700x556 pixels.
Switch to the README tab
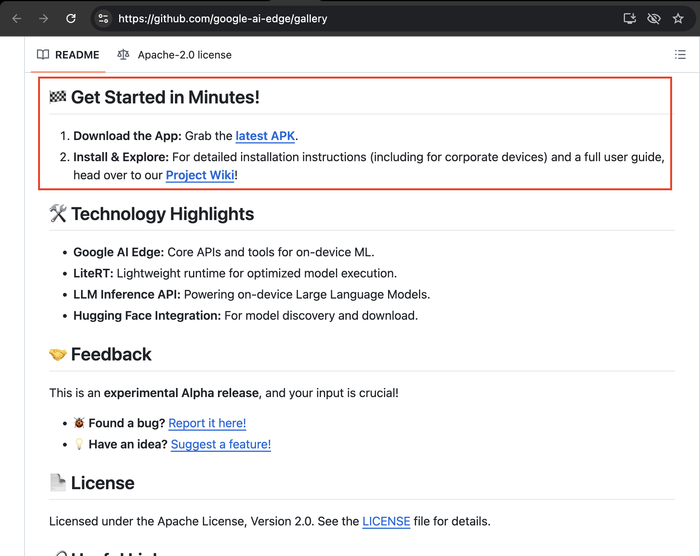[76, 55]
